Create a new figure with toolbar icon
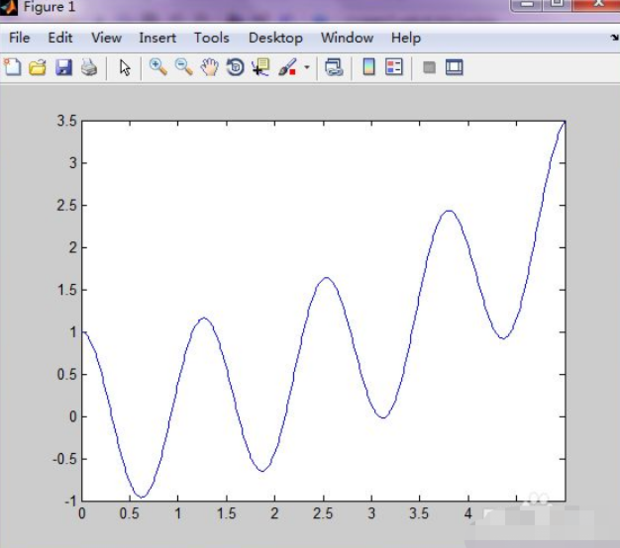 pyautogui.click(x=12, y=67)
